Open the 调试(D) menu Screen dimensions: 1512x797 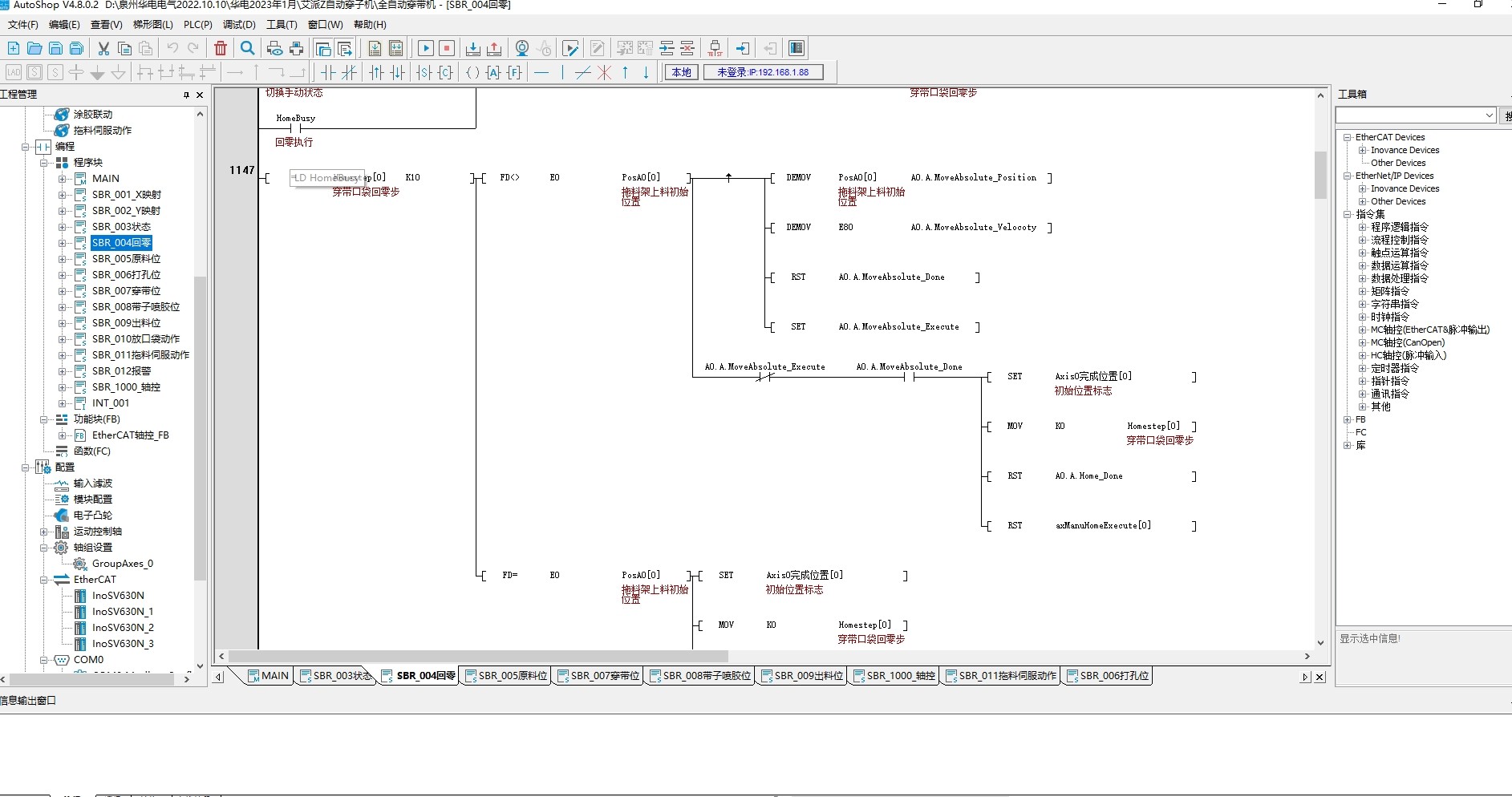(x=239, y=25)
